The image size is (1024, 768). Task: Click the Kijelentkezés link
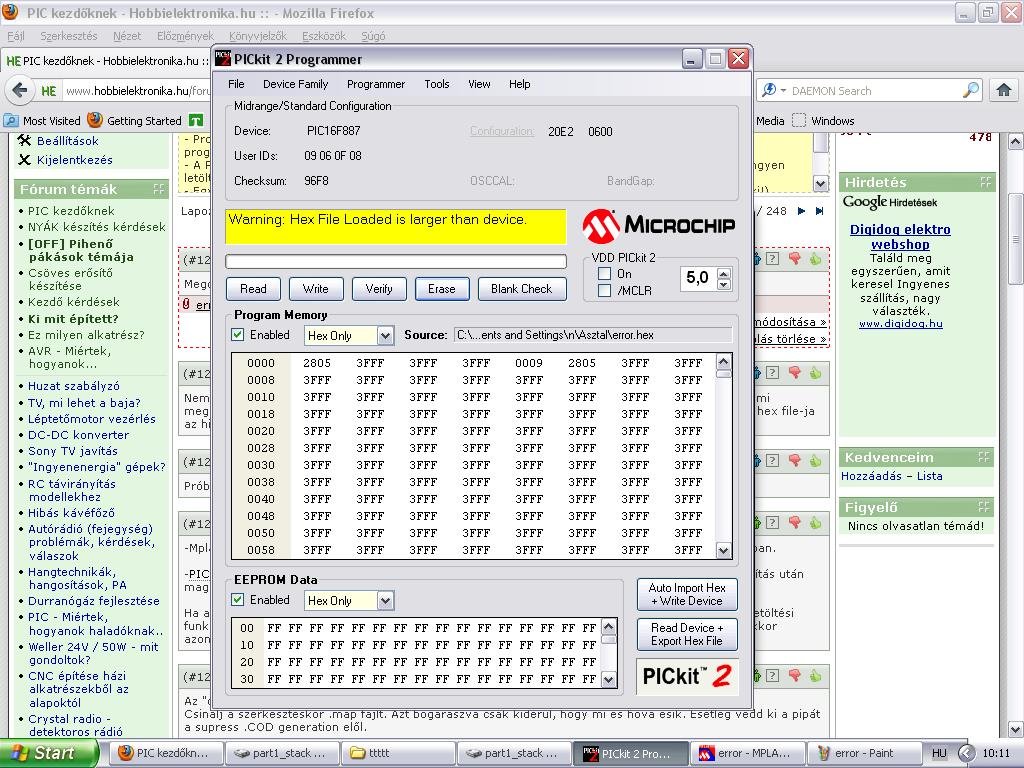[x=74, y=160]
